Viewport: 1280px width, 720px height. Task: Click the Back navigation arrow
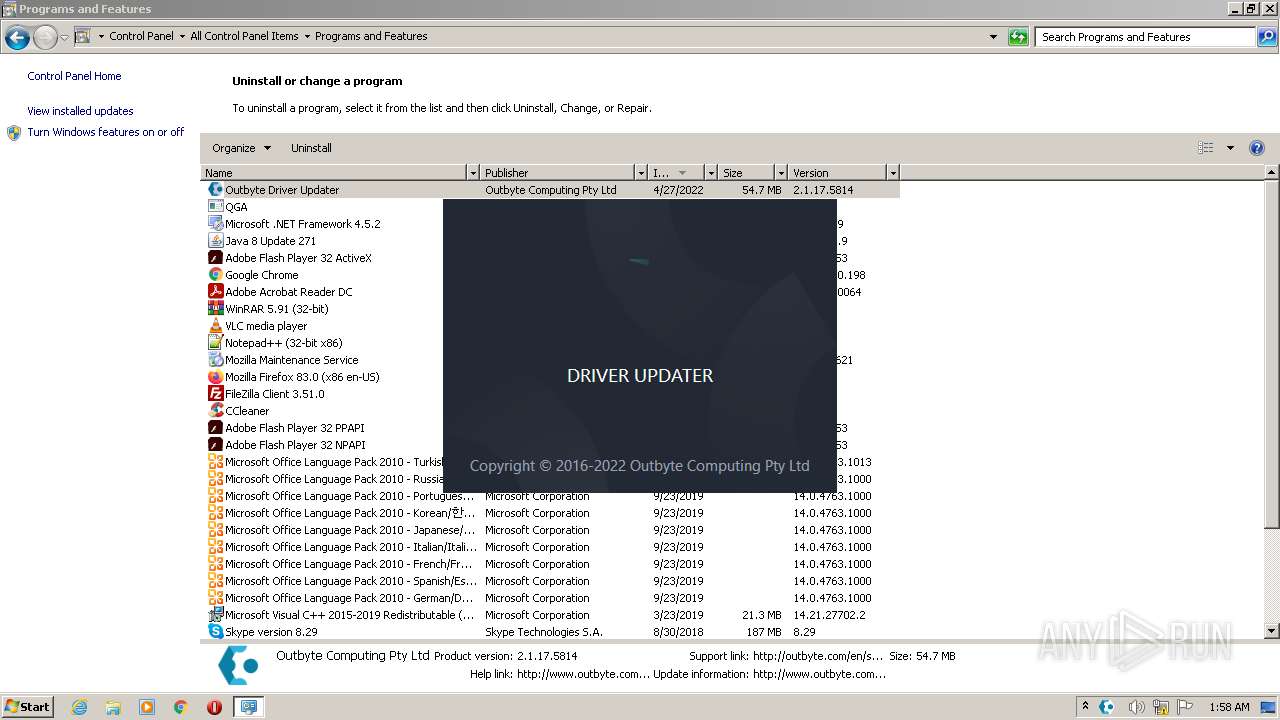point(17,37)
